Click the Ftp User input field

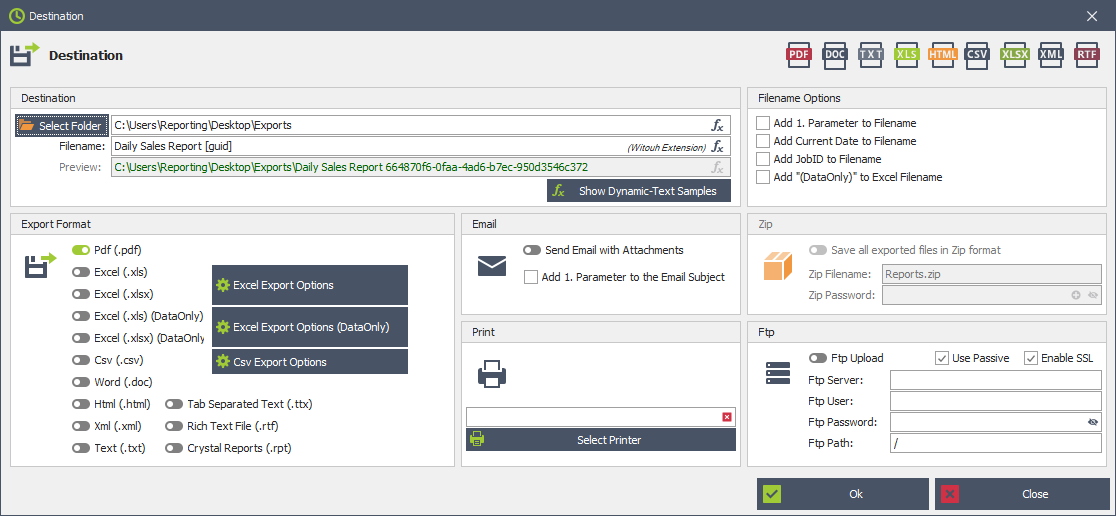tap(996, 401)
